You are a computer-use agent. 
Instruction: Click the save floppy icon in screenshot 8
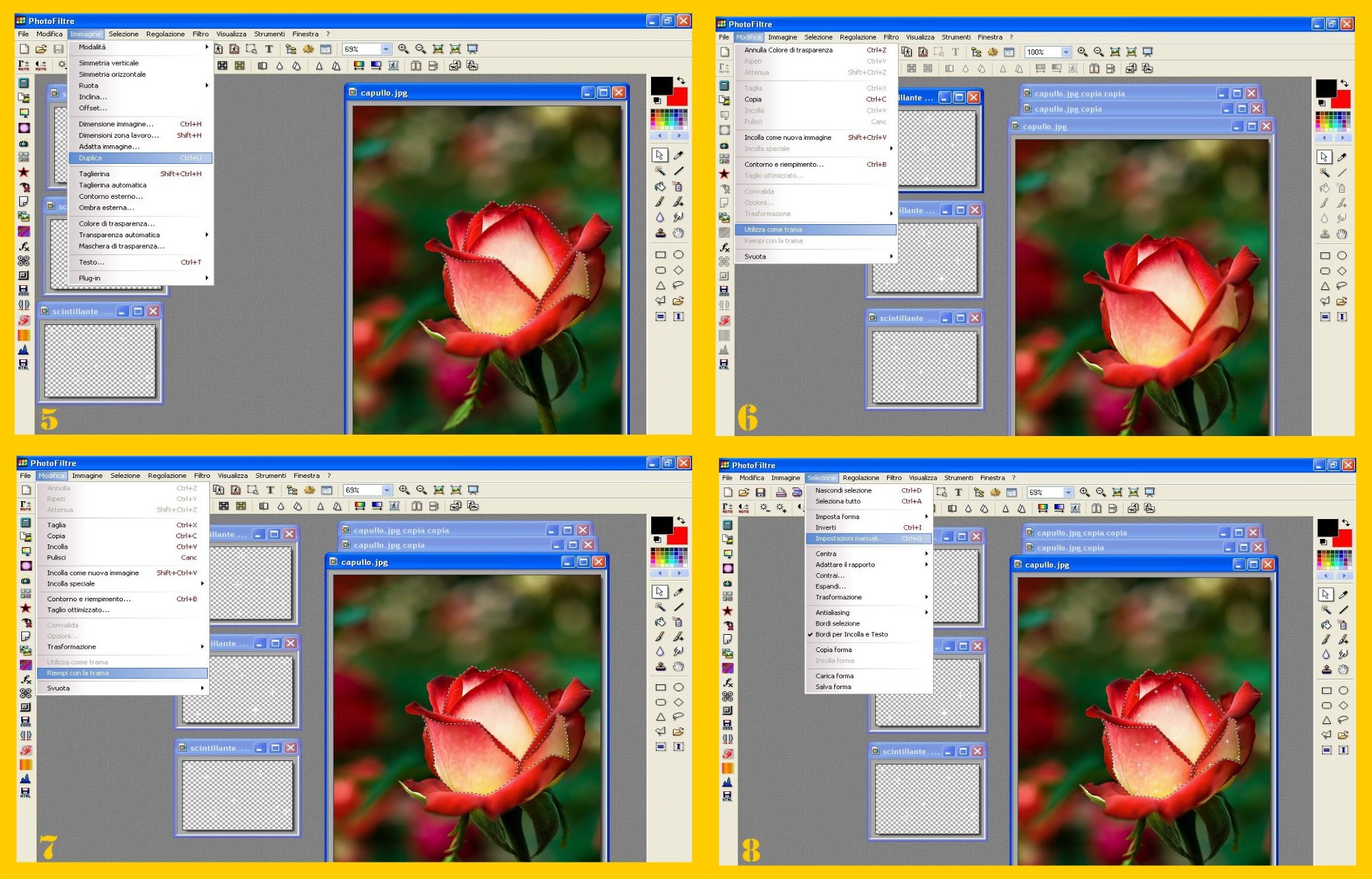760,492
